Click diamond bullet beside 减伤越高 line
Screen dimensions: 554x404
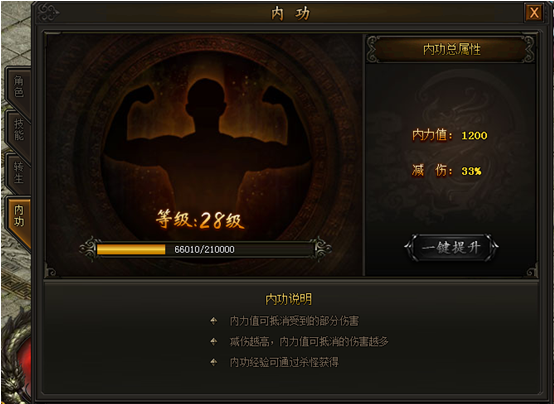[x=213, y=341]
